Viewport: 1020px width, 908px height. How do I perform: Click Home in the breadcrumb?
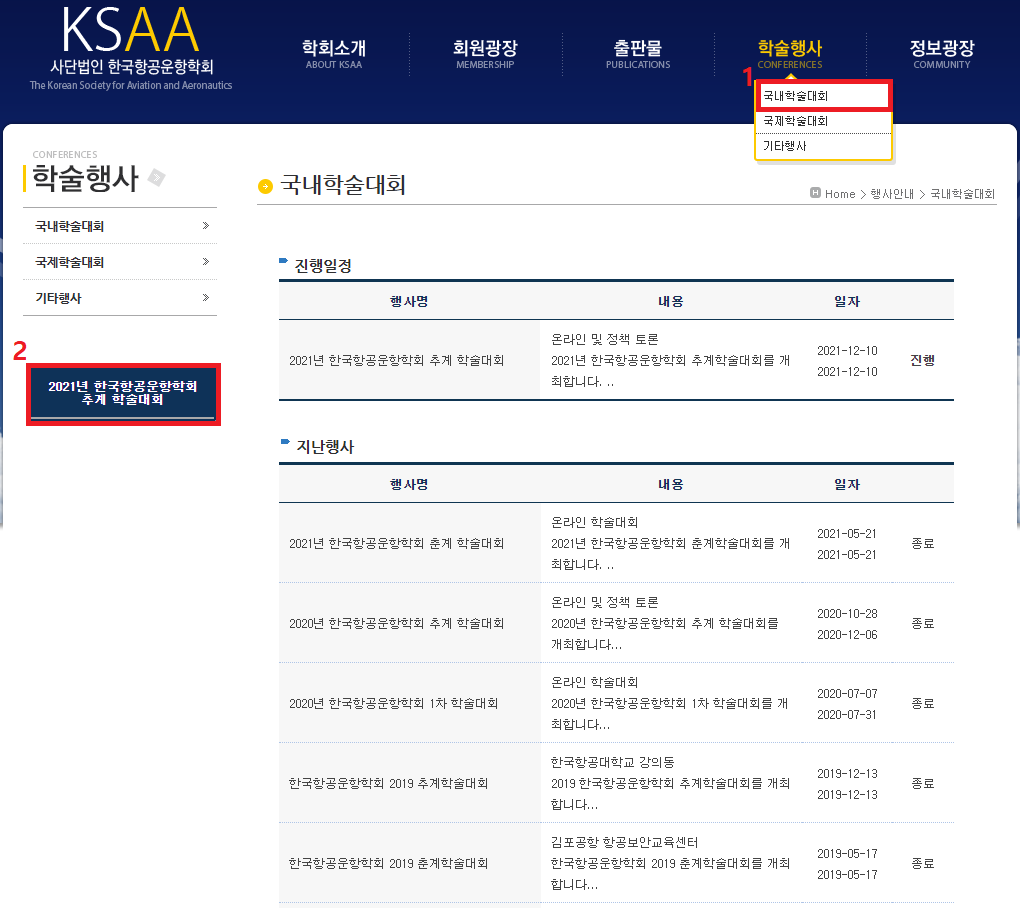840,194
